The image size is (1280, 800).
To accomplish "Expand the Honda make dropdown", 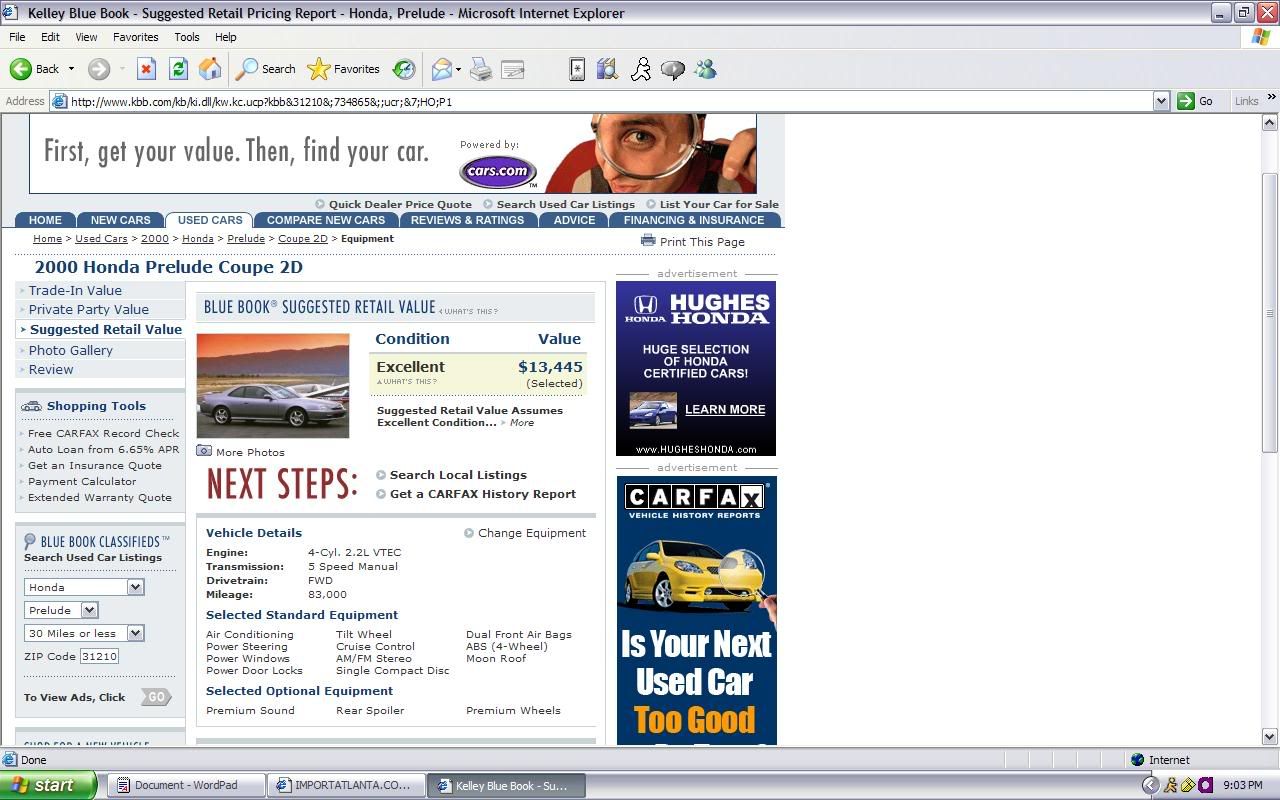I will point(135,587).
